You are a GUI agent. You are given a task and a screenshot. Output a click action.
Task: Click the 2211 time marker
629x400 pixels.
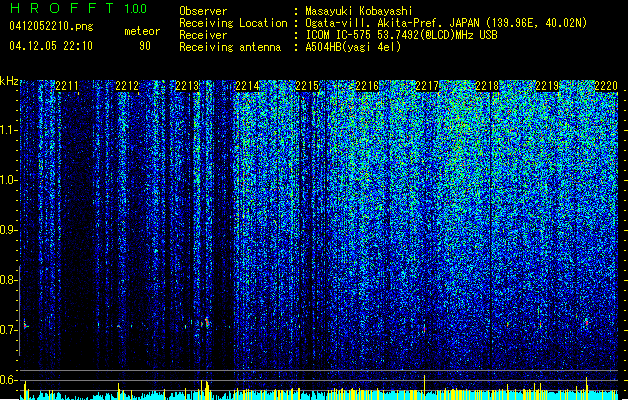pyautogui.click(x=67, y=86)
